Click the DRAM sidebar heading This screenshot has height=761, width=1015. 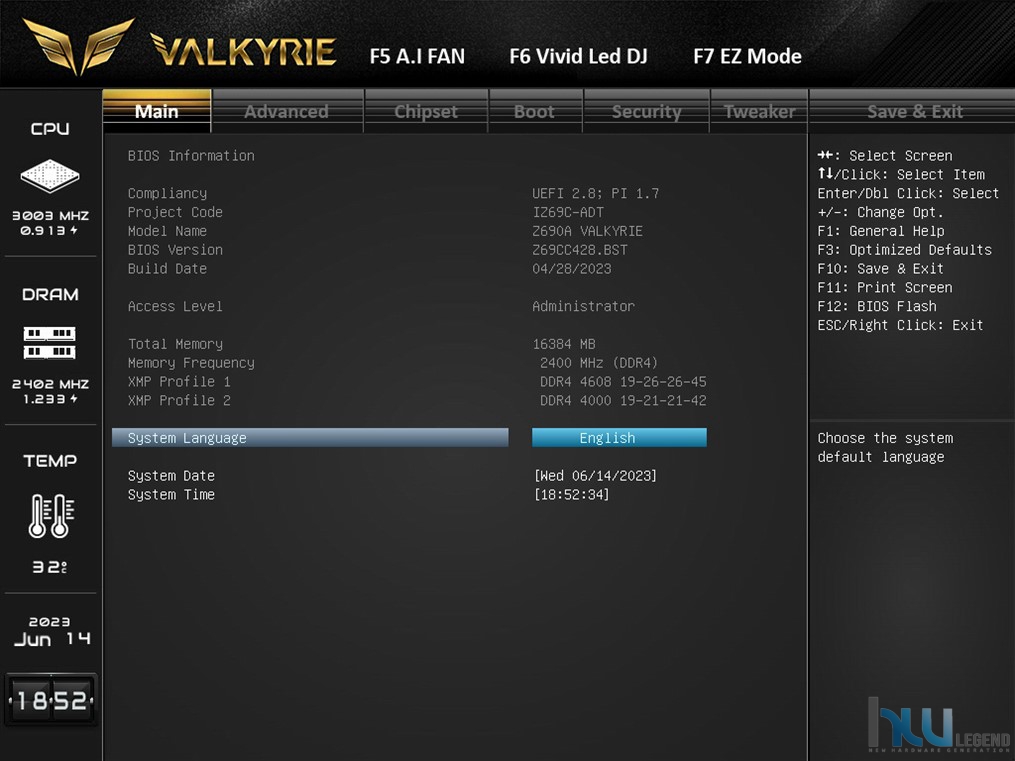click(x=50, y=294)
